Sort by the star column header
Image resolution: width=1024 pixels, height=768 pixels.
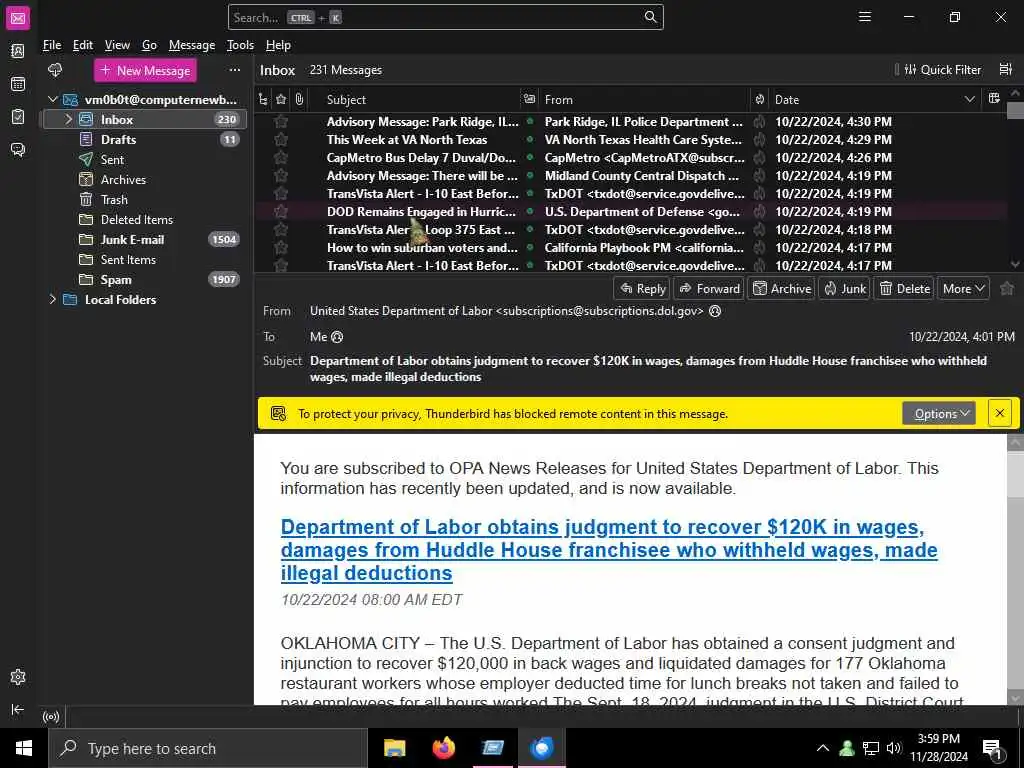(281, 99)
